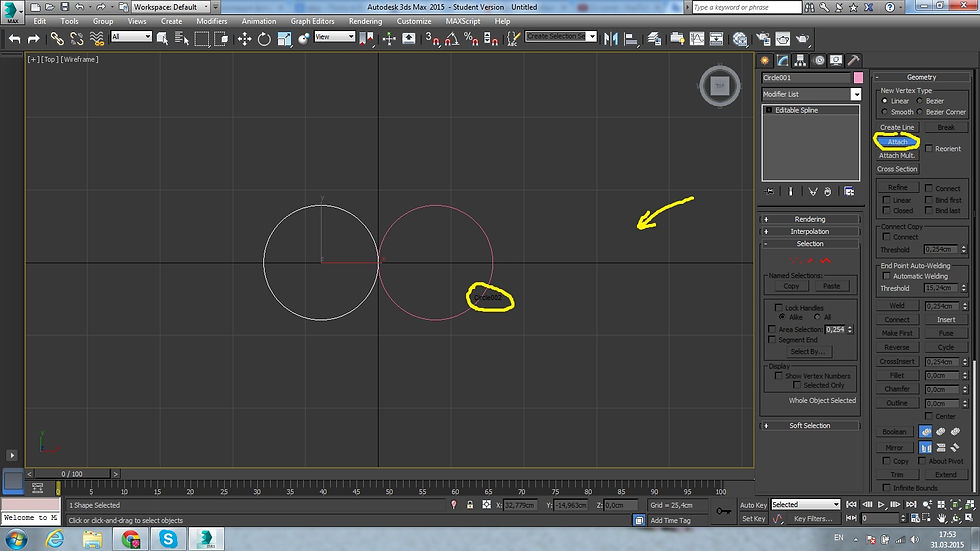Viewport: 980px width, 551px height.
Task: Select the Linear vertex type radio
Action: coord(884,101)
